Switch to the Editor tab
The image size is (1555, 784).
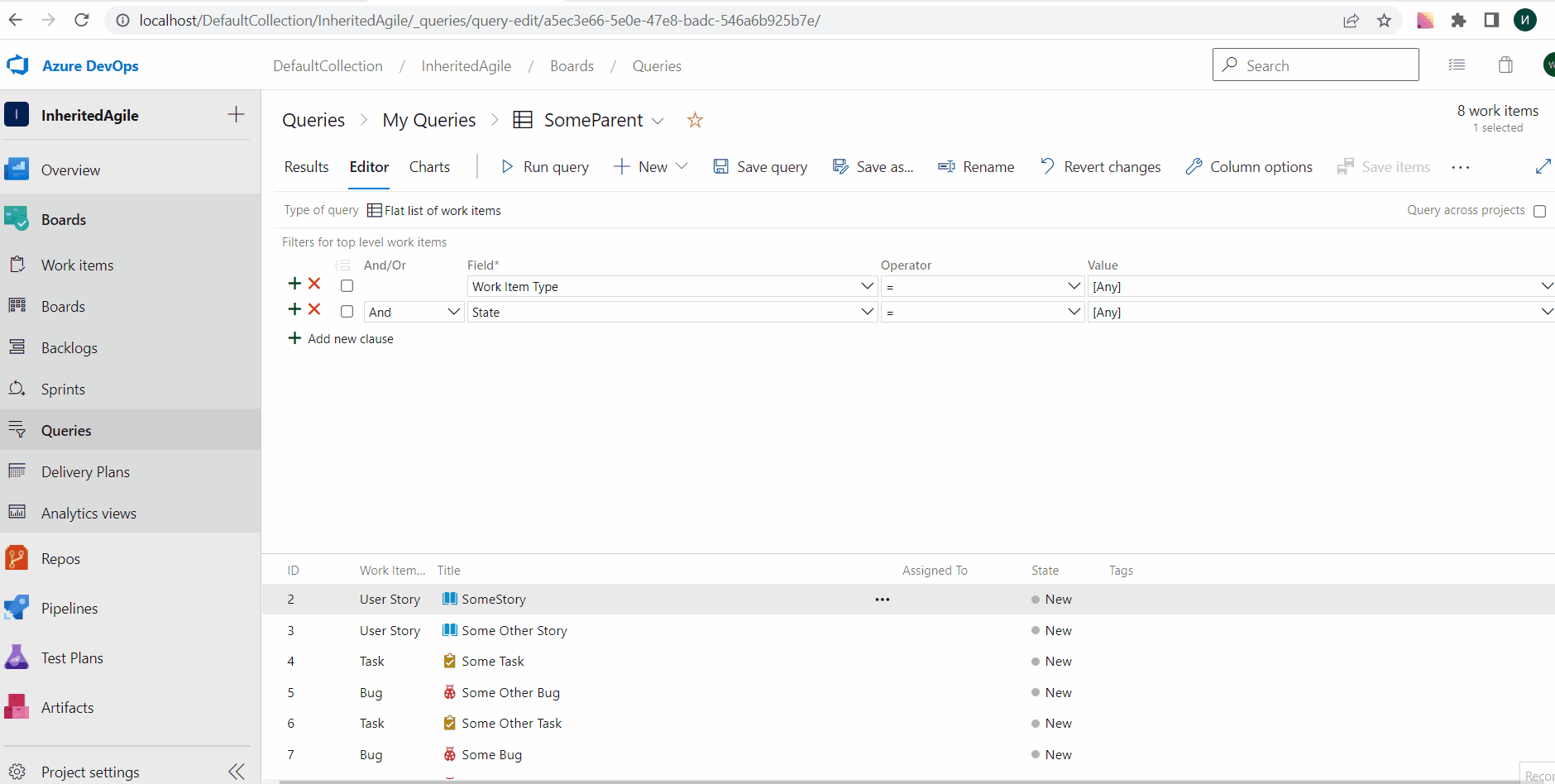(369, 167)
